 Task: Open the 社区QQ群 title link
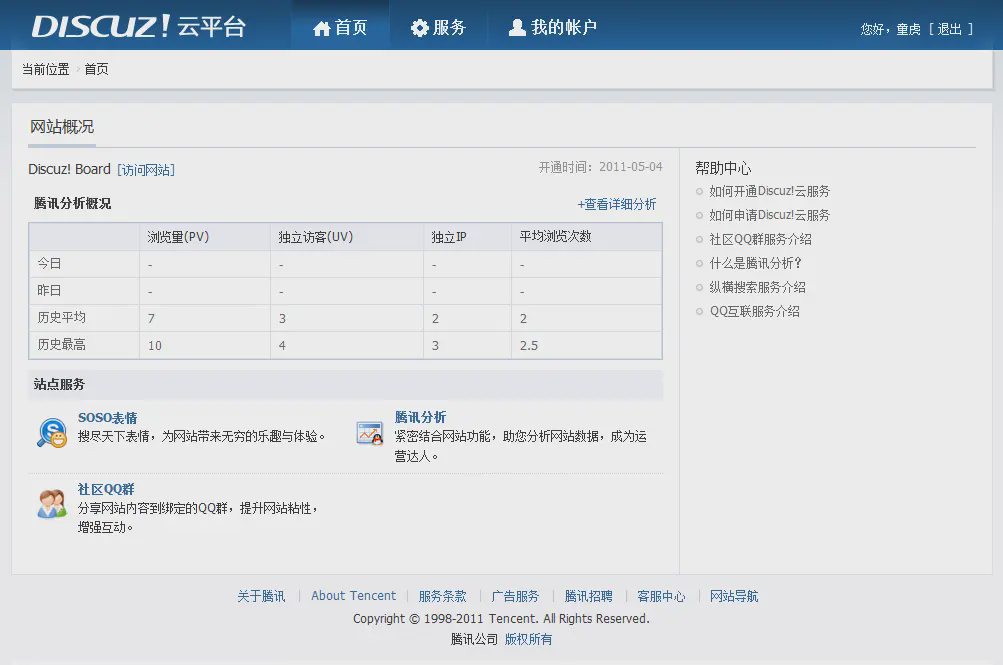pos(106,489)
